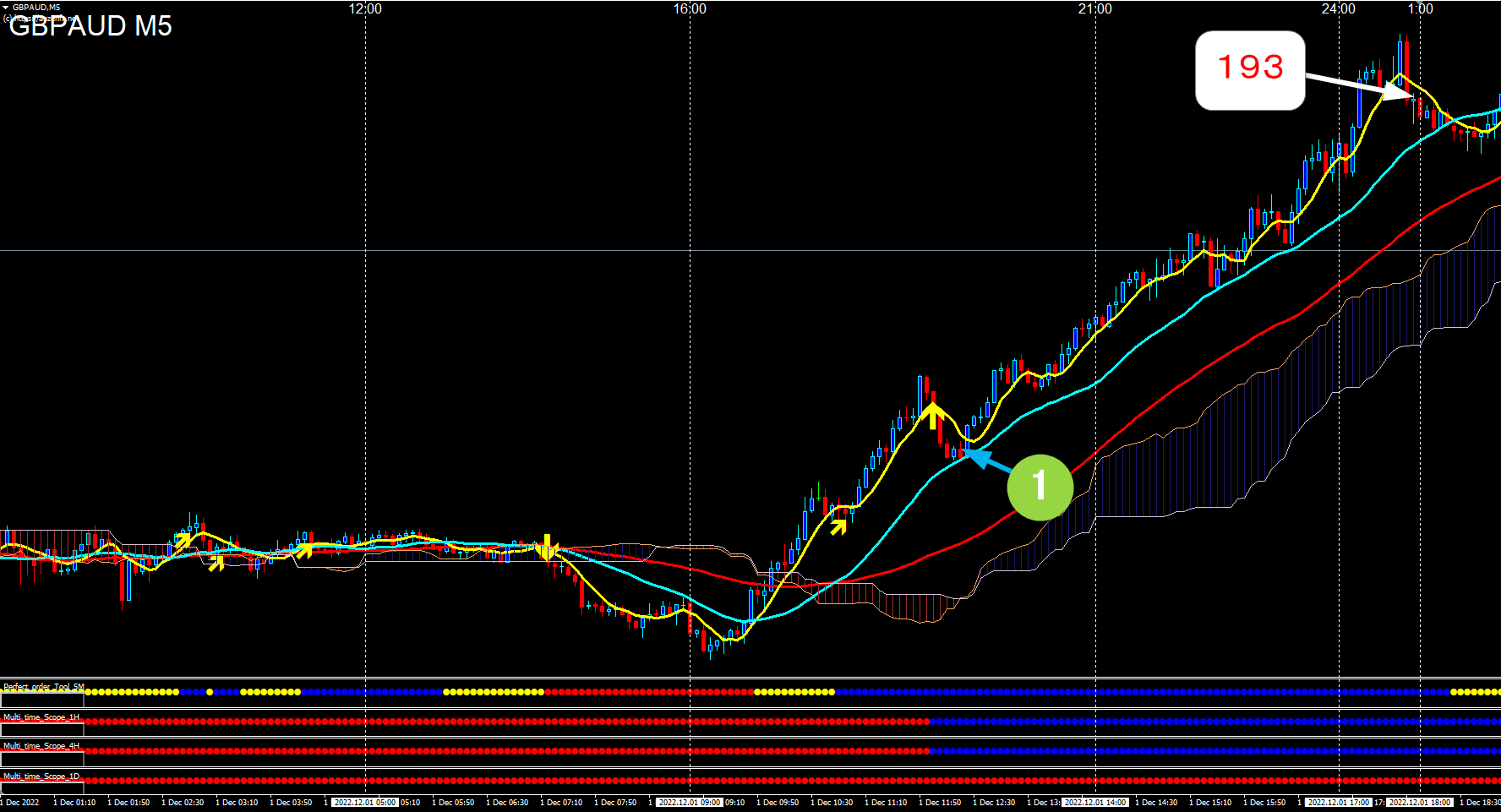Viewport: 1501px width, 812px height.
Task: Click the triangle arrow beside GBPAUD,M5
Action: click(5, 7)
